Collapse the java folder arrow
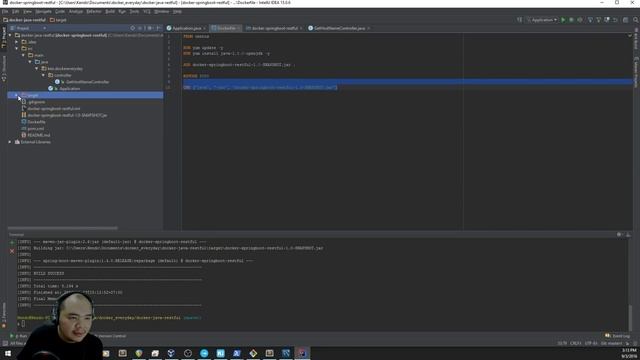Image resolution: width=640 pixels, height=360 pixels. point(30,62)
